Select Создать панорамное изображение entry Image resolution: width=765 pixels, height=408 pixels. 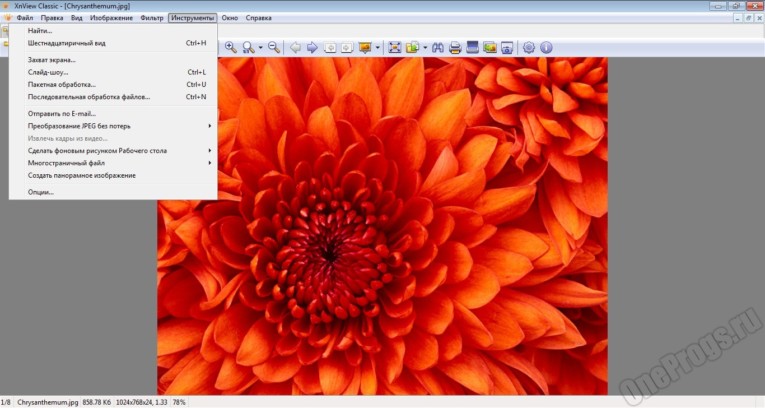(x=113, y=175)
